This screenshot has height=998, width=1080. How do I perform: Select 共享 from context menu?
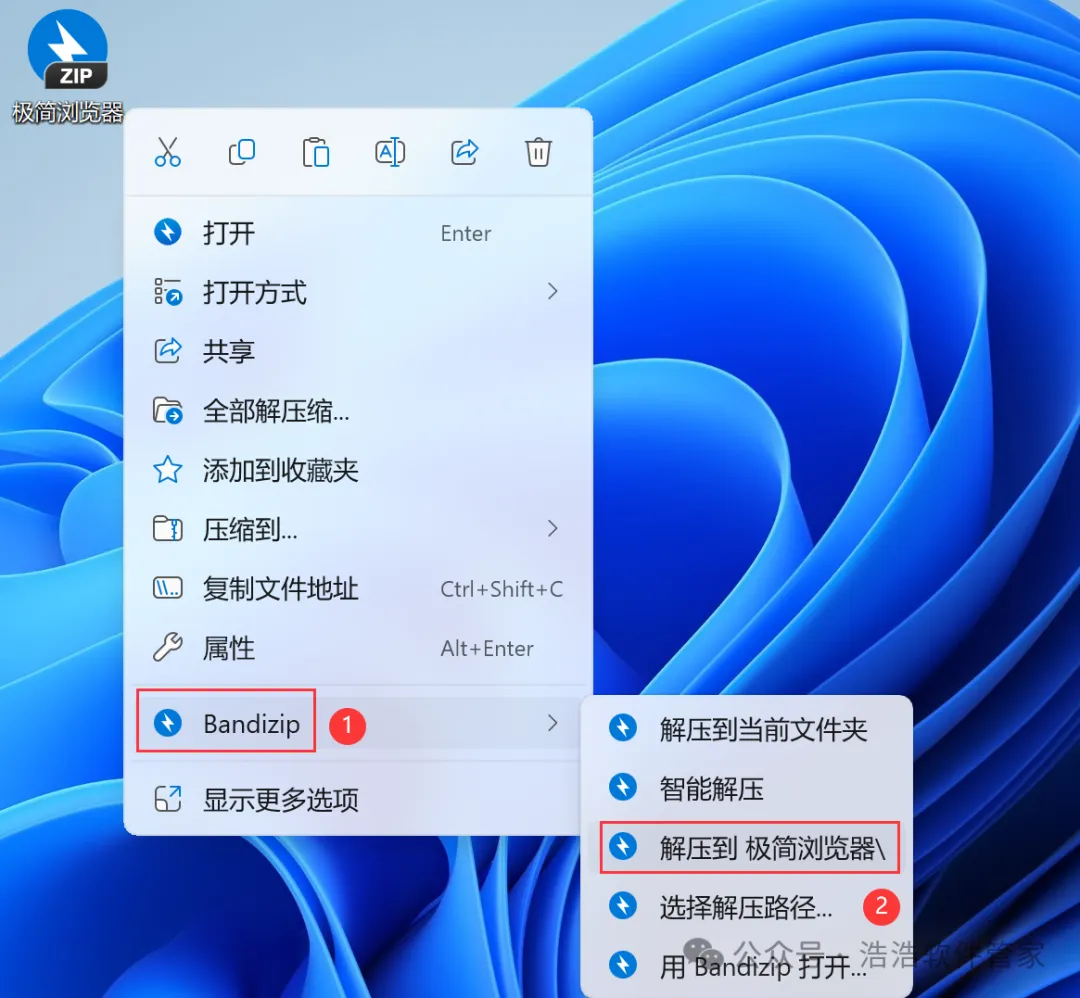[x=358, y=351]
